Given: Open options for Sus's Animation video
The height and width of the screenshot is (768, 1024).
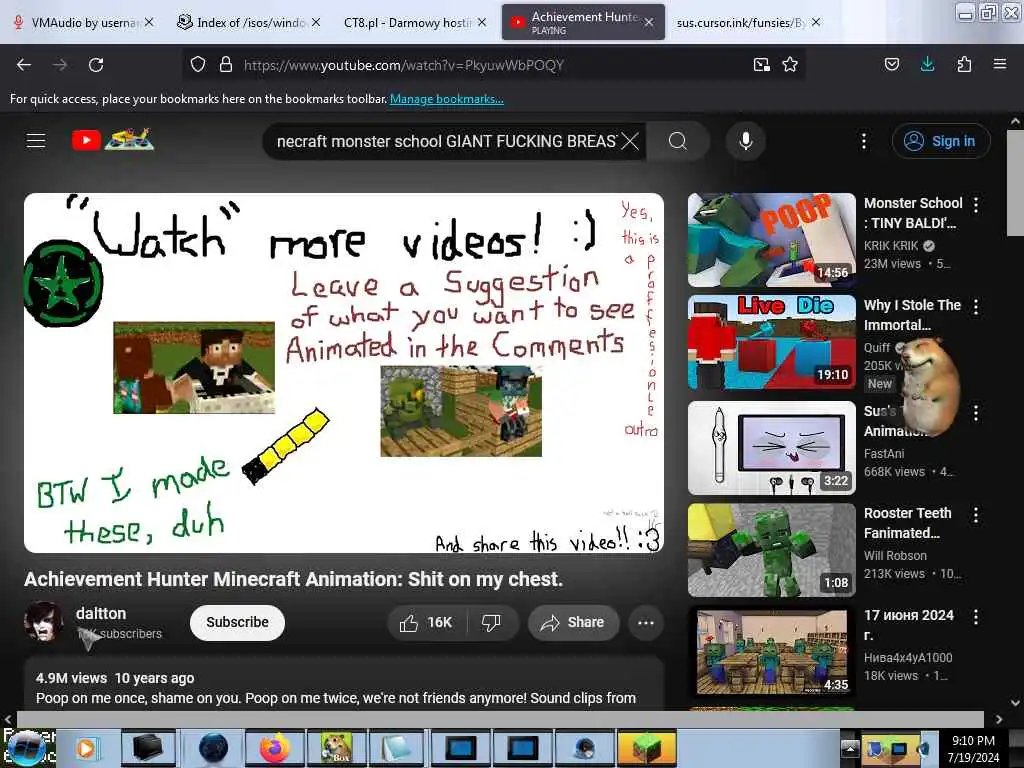Looking at the screenshot, I should click(x=976, y=413).
